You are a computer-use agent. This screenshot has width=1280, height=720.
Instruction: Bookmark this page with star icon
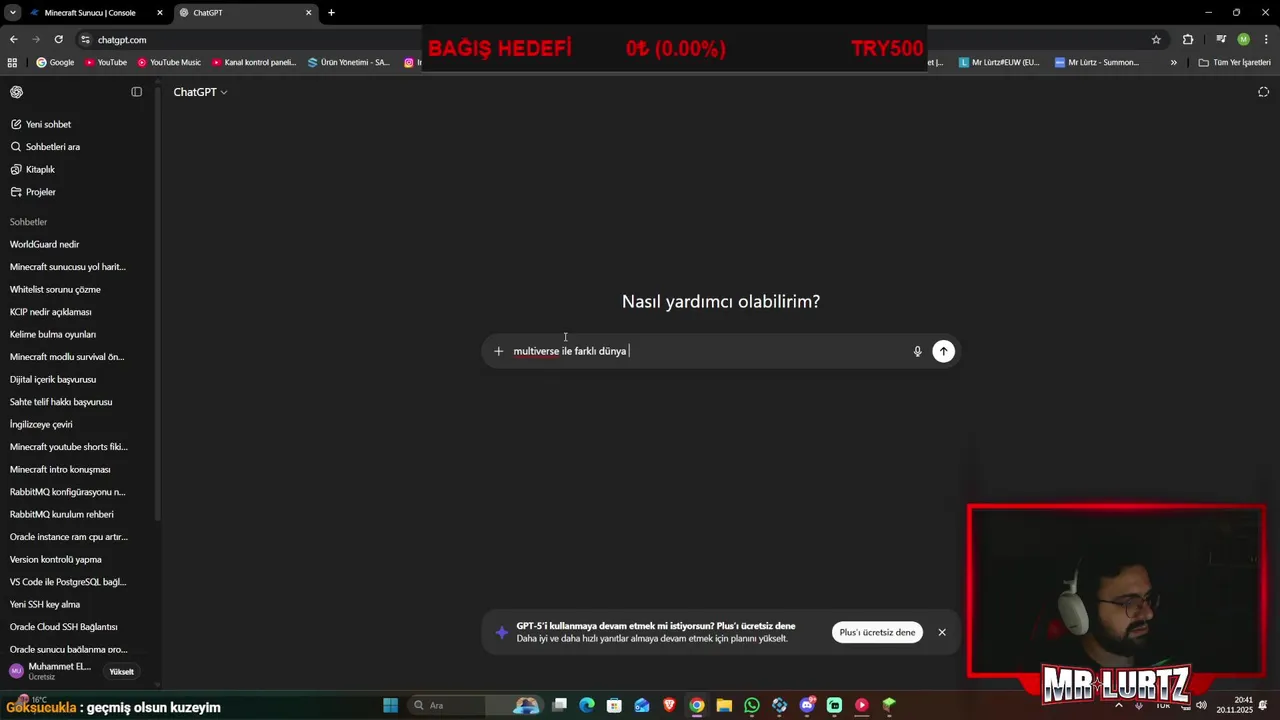[1156, 40]
